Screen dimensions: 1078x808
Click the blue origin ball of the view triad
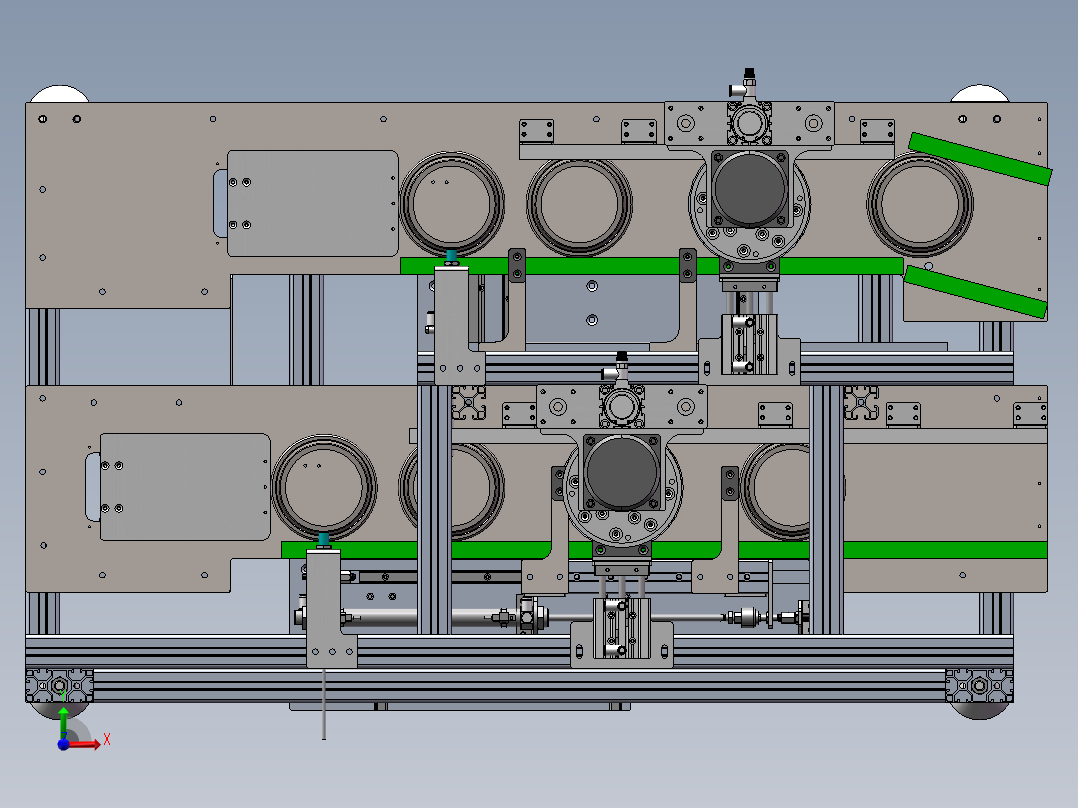coord(63,745)
